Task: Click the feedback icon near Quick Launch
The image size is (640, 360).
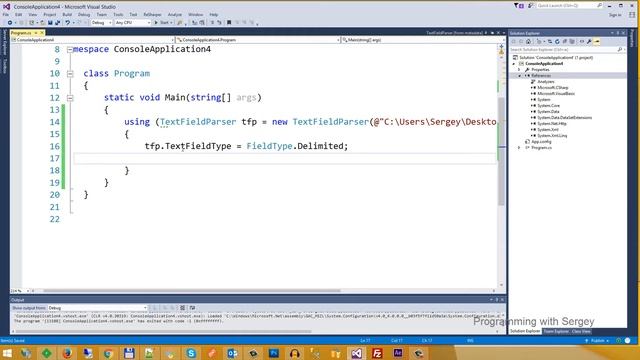Action: [x=531, y=6]
